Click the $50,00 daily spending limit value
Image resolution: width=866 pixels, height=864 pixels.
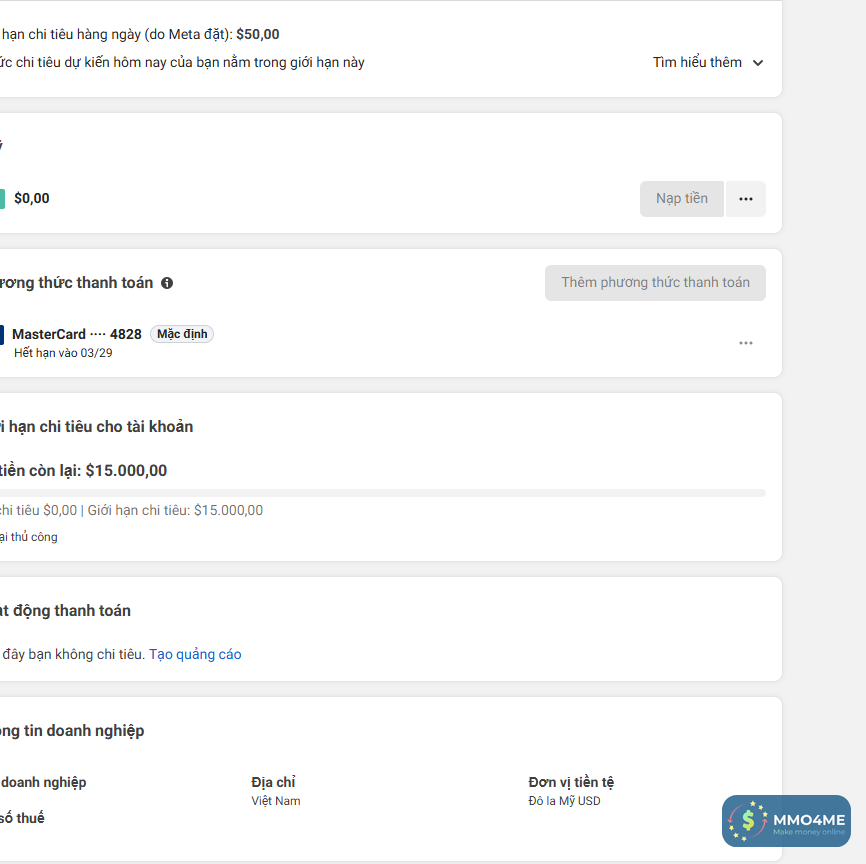coord(258,34)
